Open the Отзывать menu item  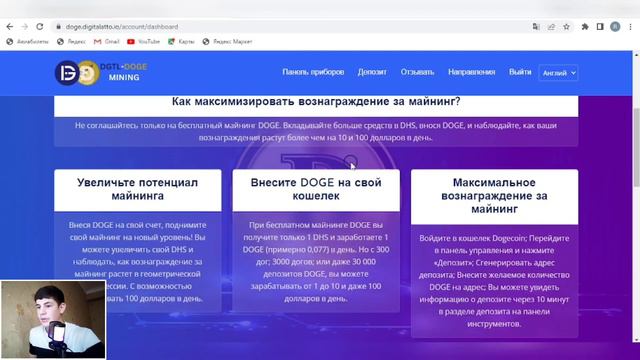[417, 72]
